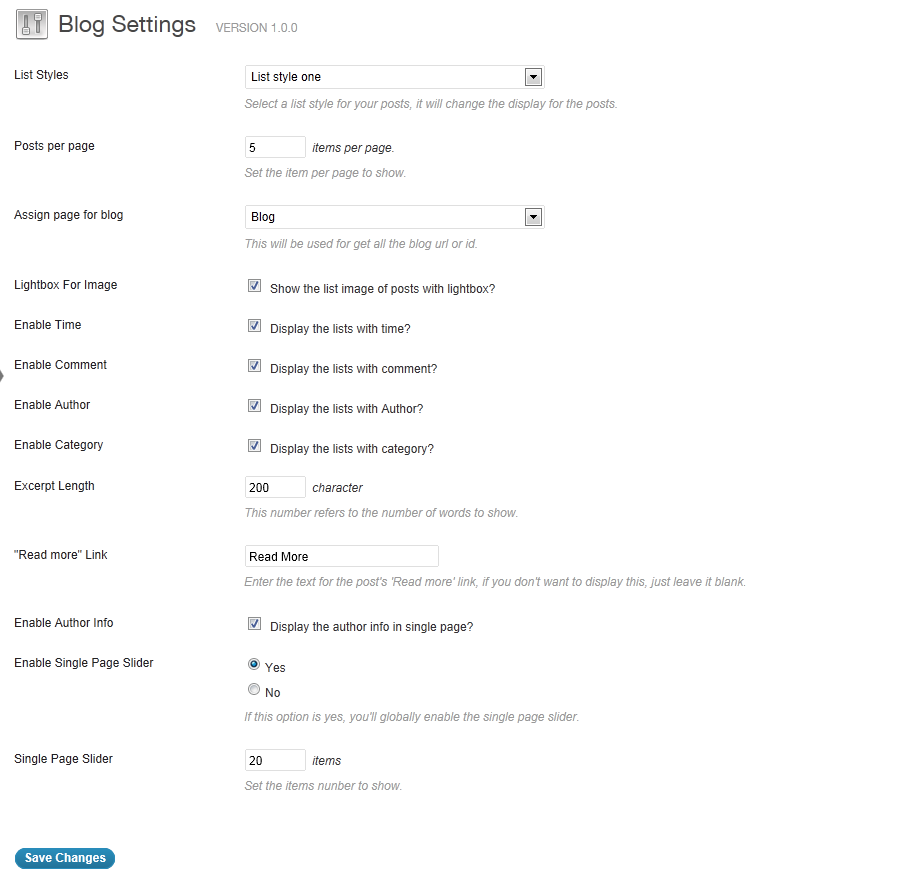Click the List Styles dropdown arrow button
The width and height of the screenshot is (920, 882).
coord(533,77)
